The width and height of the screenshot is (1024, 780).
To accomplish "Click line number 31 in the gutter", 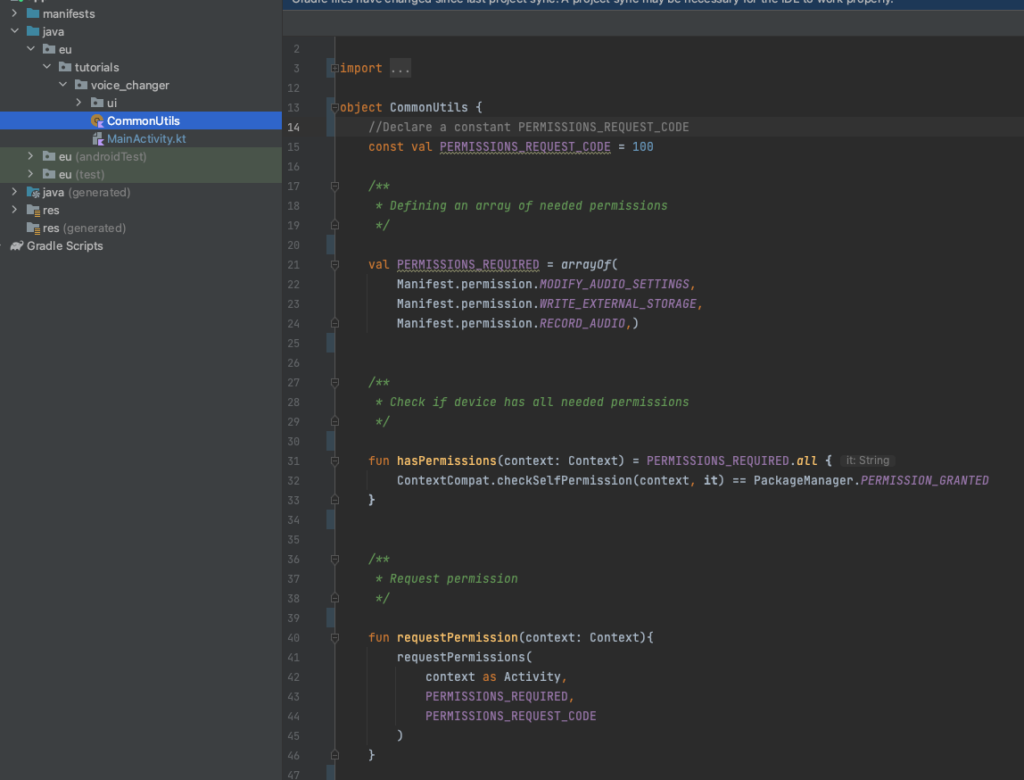I will point(293,461).
